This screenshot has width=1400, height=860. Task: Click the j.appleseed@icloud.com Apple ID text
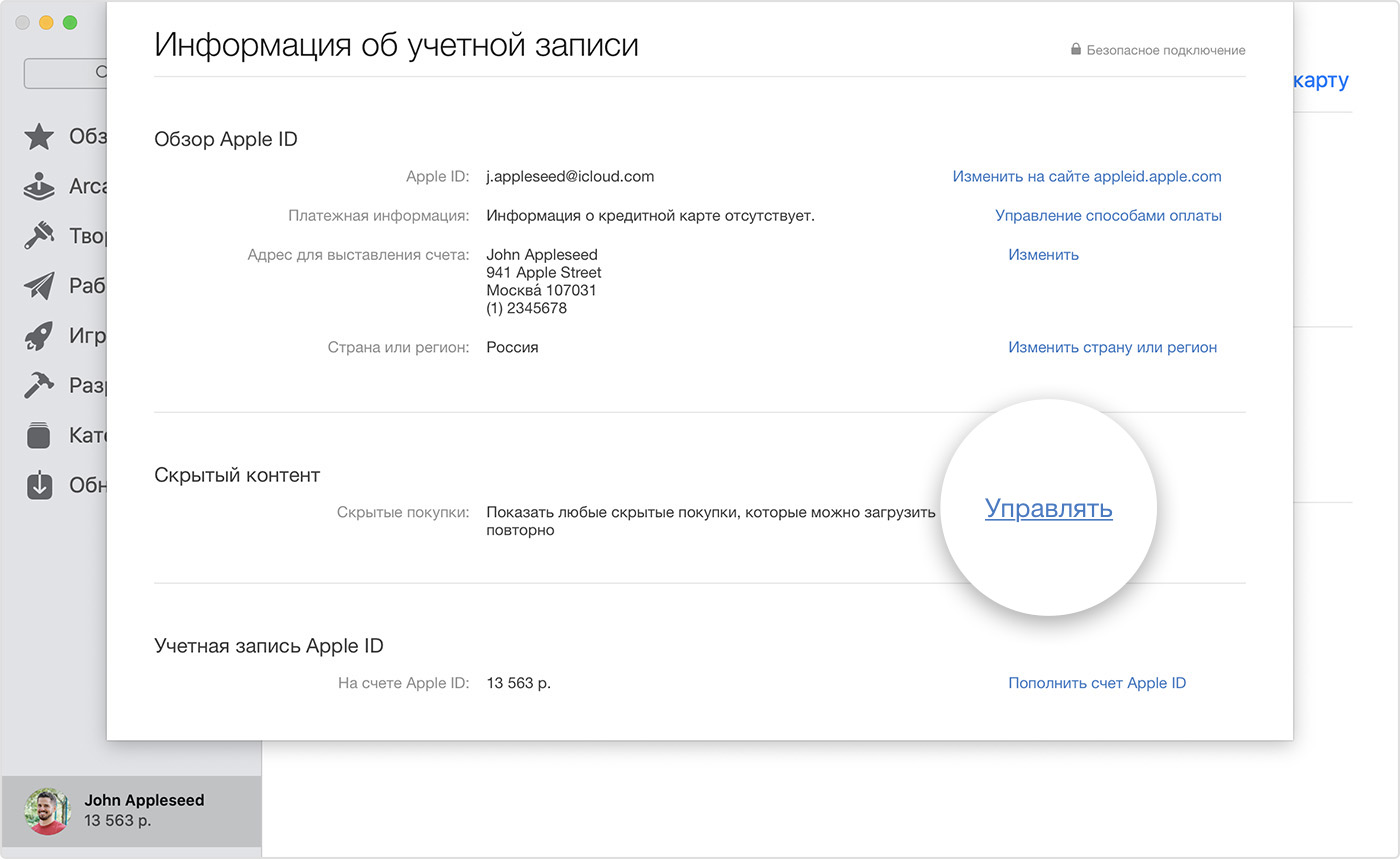point(570,176)
